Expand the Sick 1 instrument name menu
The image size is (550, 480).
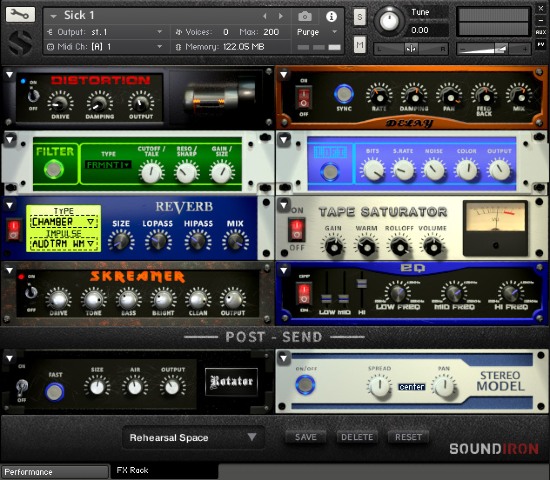click(x=53, y=16)
